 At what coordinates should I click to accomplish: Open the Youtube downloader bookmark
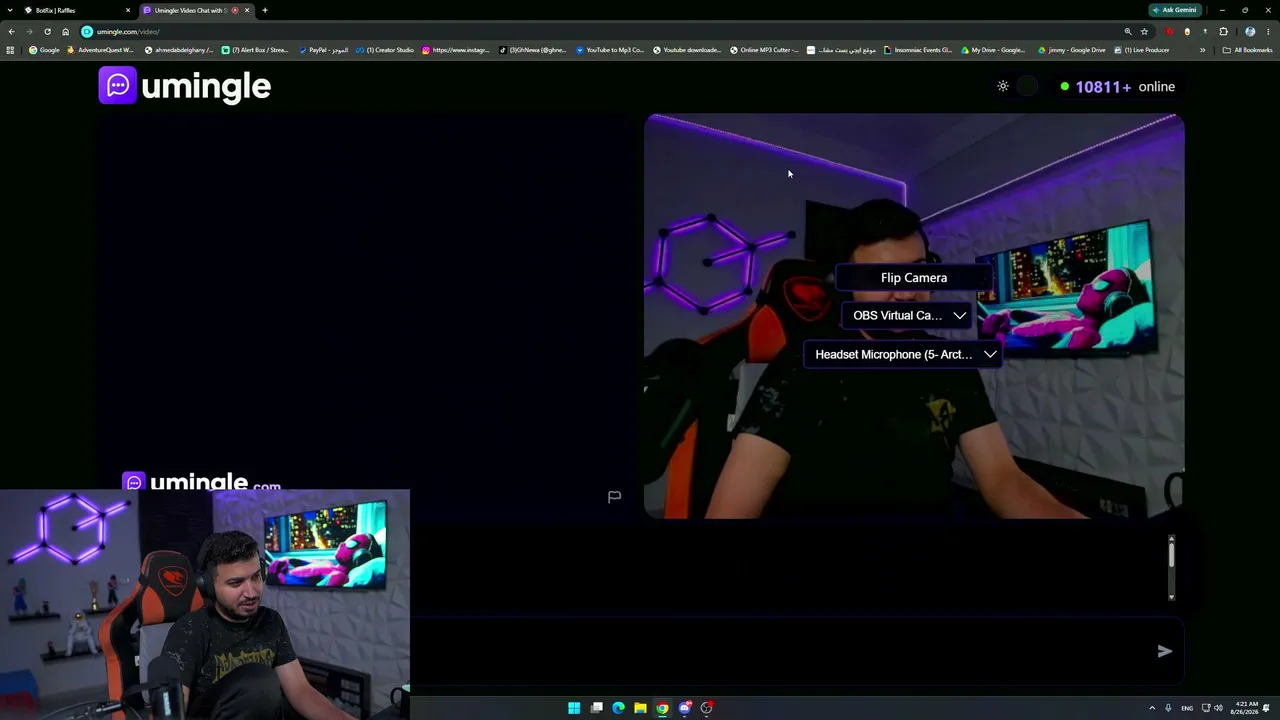[x=687, y=50]
